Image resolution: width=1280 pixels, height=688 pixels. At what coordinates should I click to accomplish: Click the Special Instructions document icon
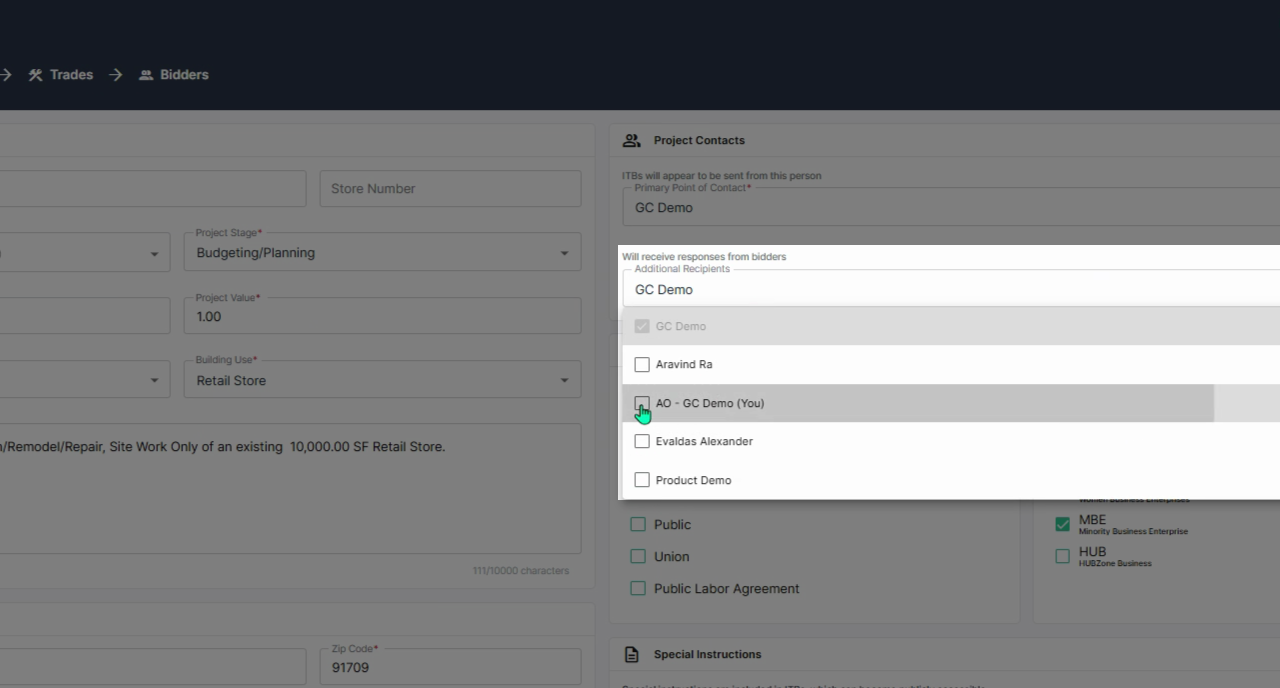tap(631, 655)
